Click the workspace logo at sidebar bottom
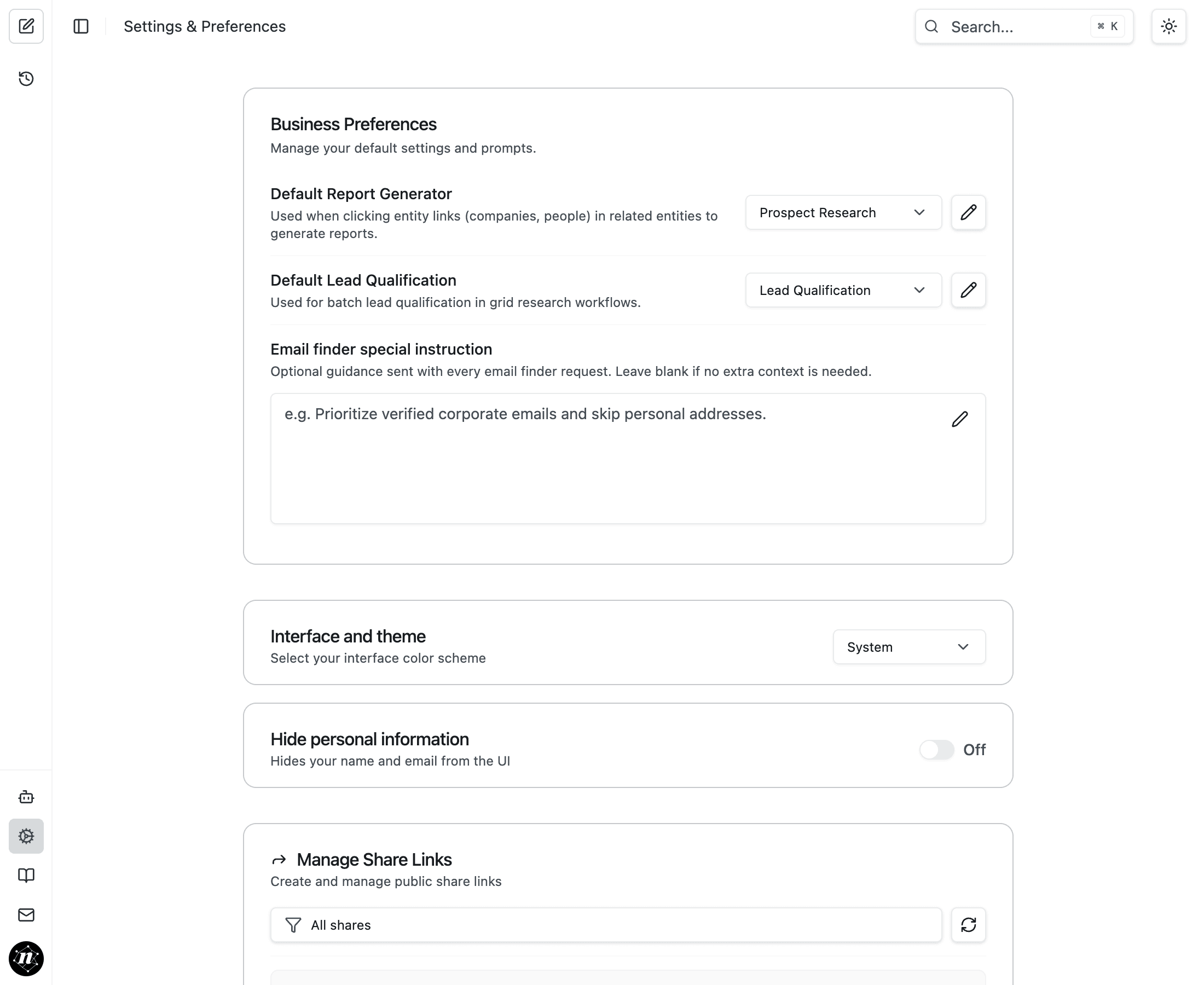Image resolution: width=1204 pixels, height=985 pixels. point(26,959)
